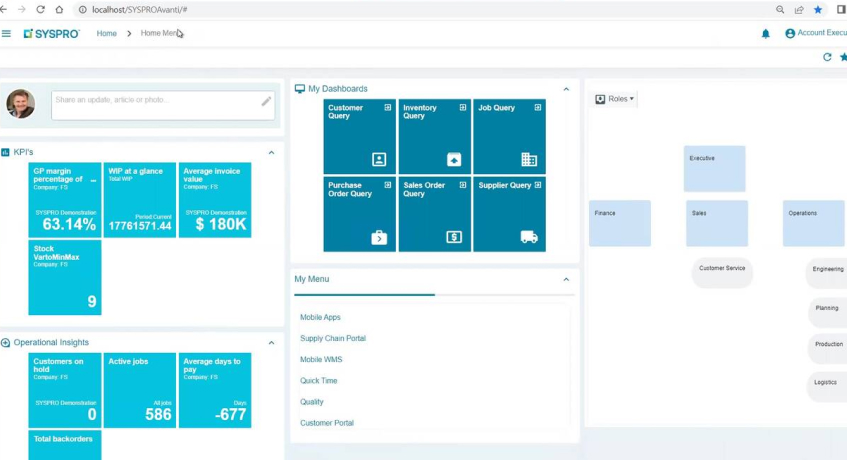
Task: Bookmark this page with the browser star
Action: pos(818,9)
